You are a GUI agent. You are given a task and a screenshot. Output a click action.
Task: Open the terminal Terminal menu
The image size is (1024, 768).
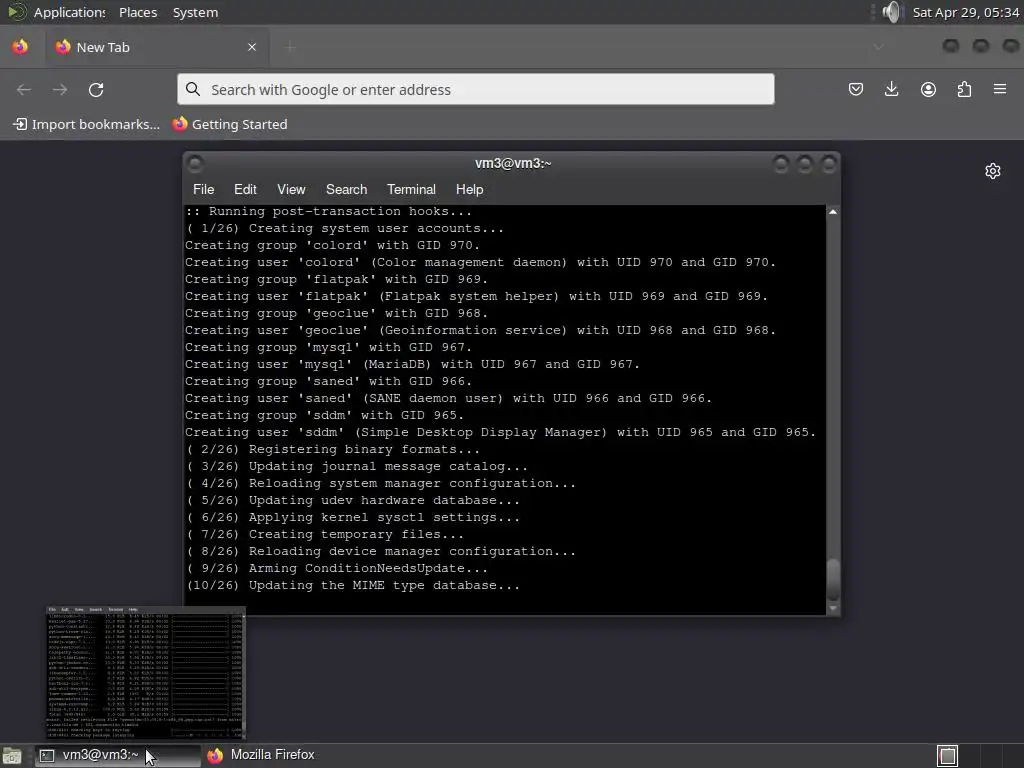point(411,189)
